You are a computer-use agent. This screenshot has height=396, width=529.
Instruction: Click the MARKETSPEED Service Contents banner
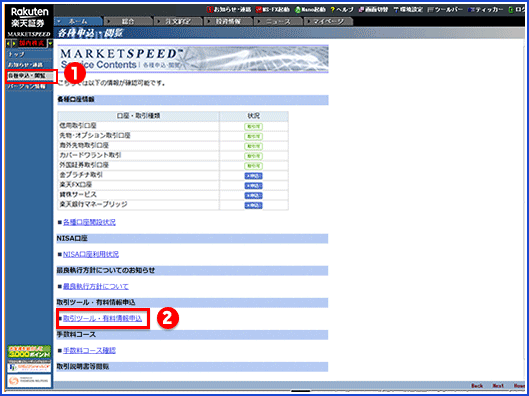[193, 58]
